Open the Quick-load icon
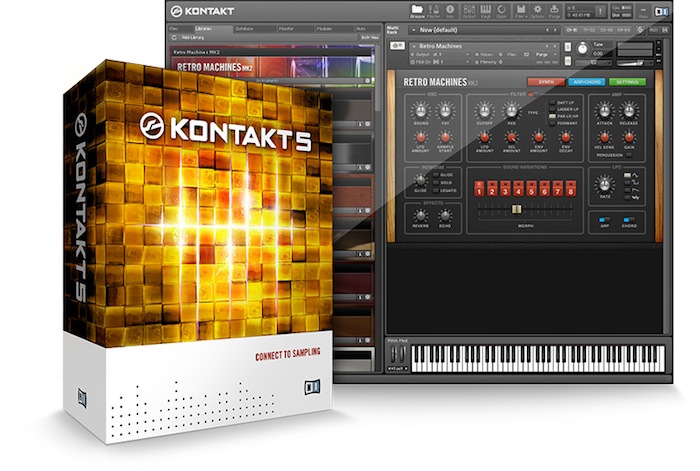700x471 pixels. pyautogui.click(x=502, y=11)
